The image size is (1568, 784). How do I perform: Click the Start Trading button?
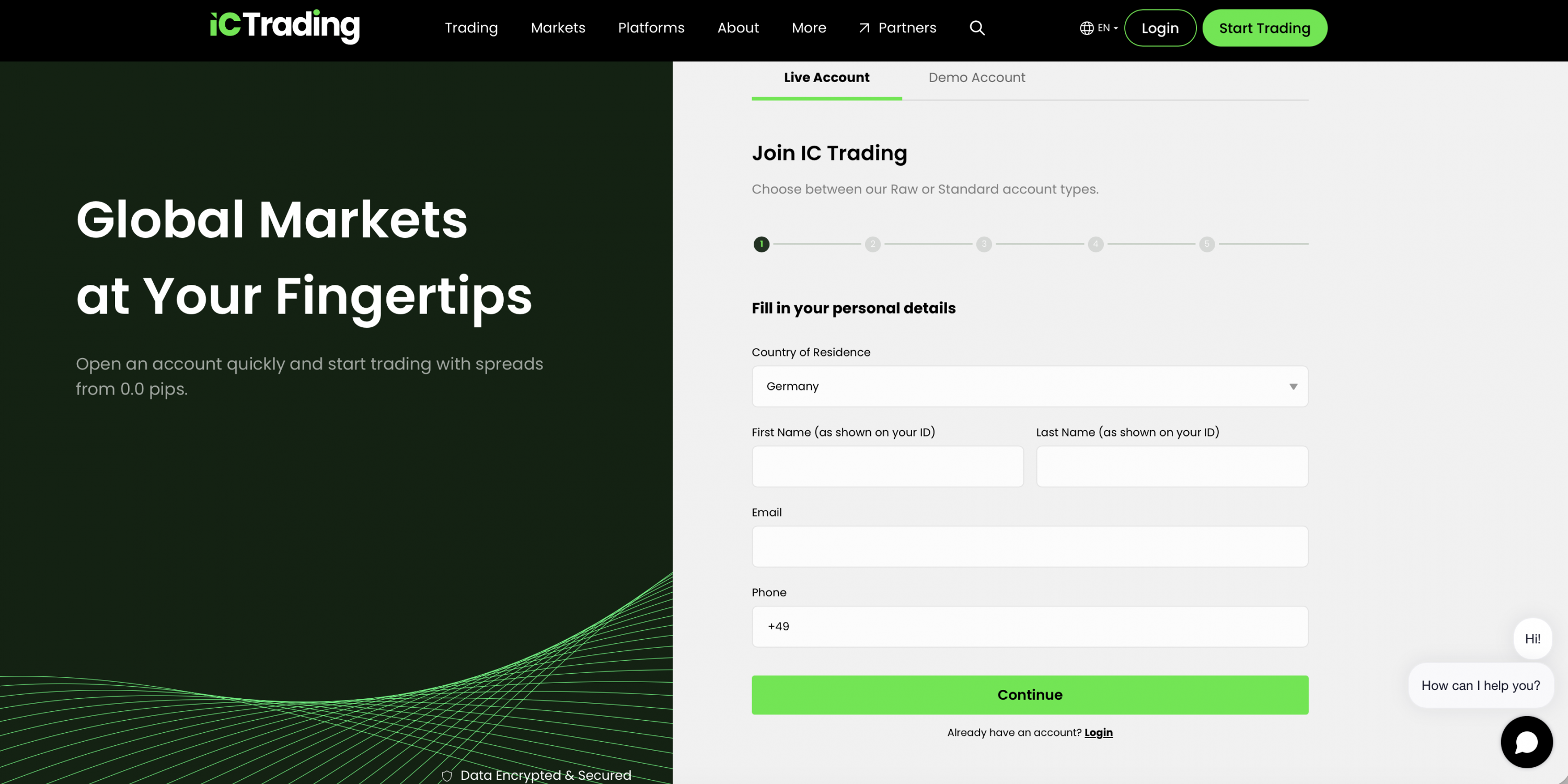point(1265,28)
